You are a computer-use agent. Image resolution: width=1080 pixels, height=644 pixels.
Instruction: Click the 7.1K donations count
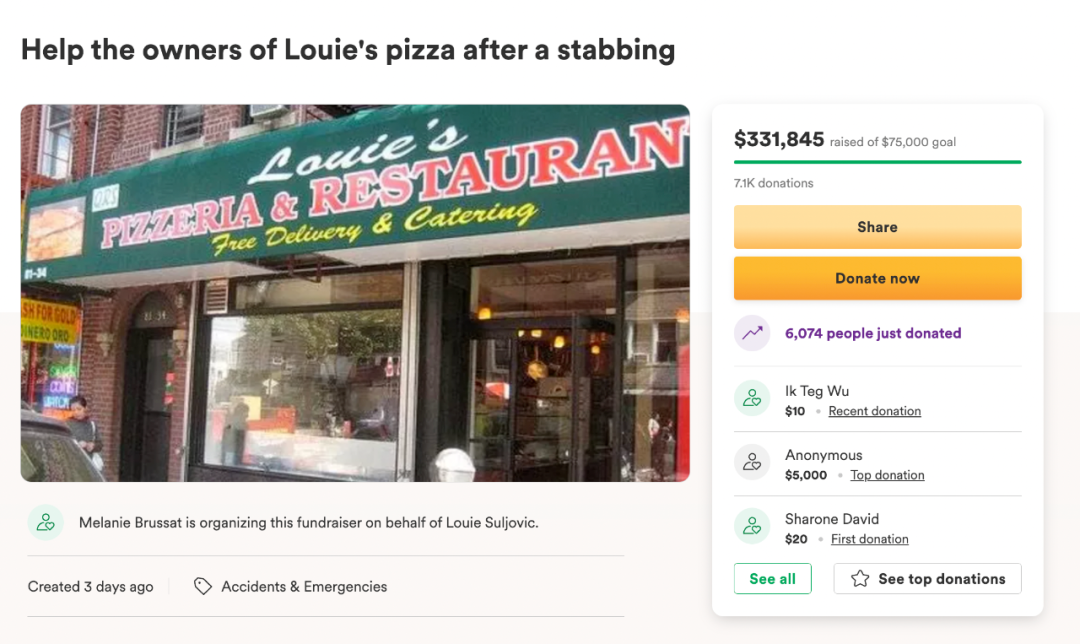tap(773, 183)
